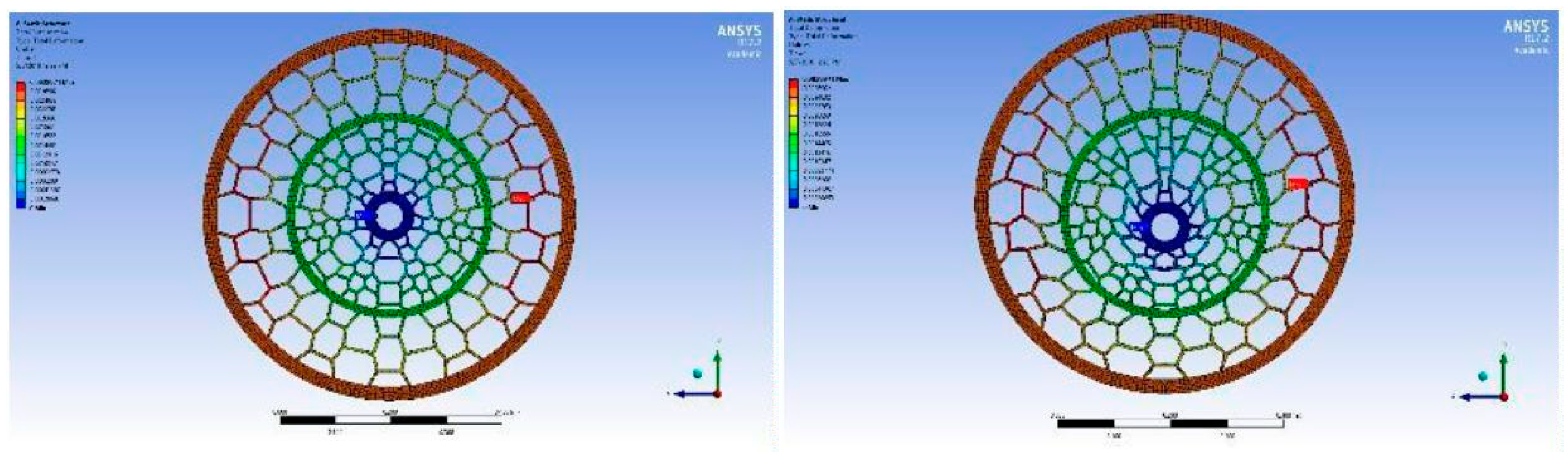Image resolution: width=1568 pixels, height=470 pixels.
Task: Click red top band of right legend
Action: click(794, 83)
